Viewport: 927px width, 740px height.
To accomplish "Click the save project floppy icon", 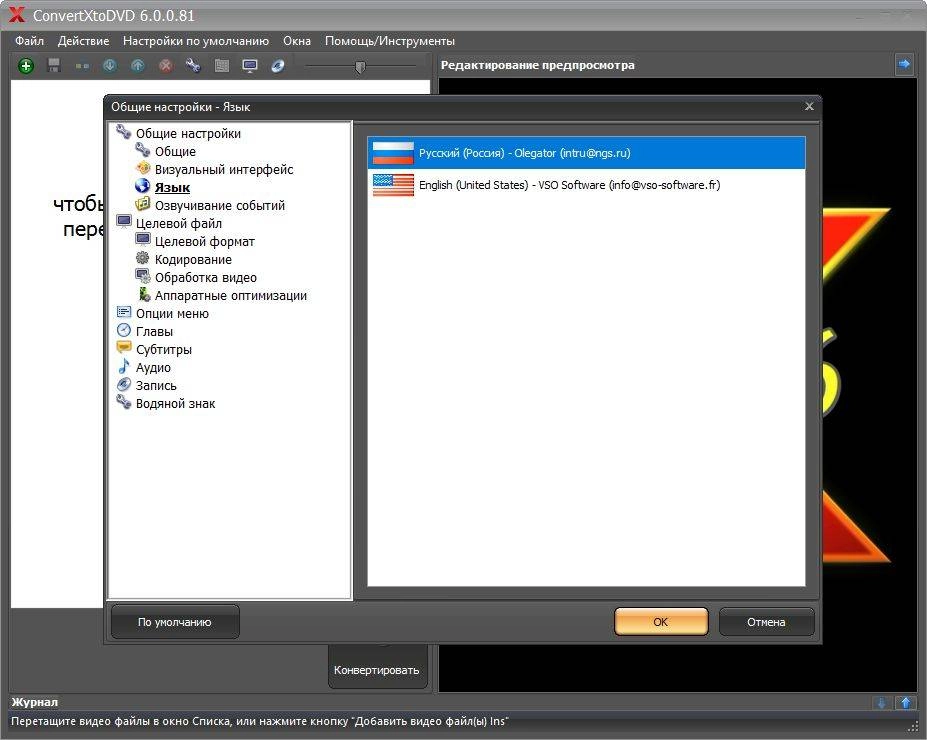I will pyautogui.click(x=54, y=66).
